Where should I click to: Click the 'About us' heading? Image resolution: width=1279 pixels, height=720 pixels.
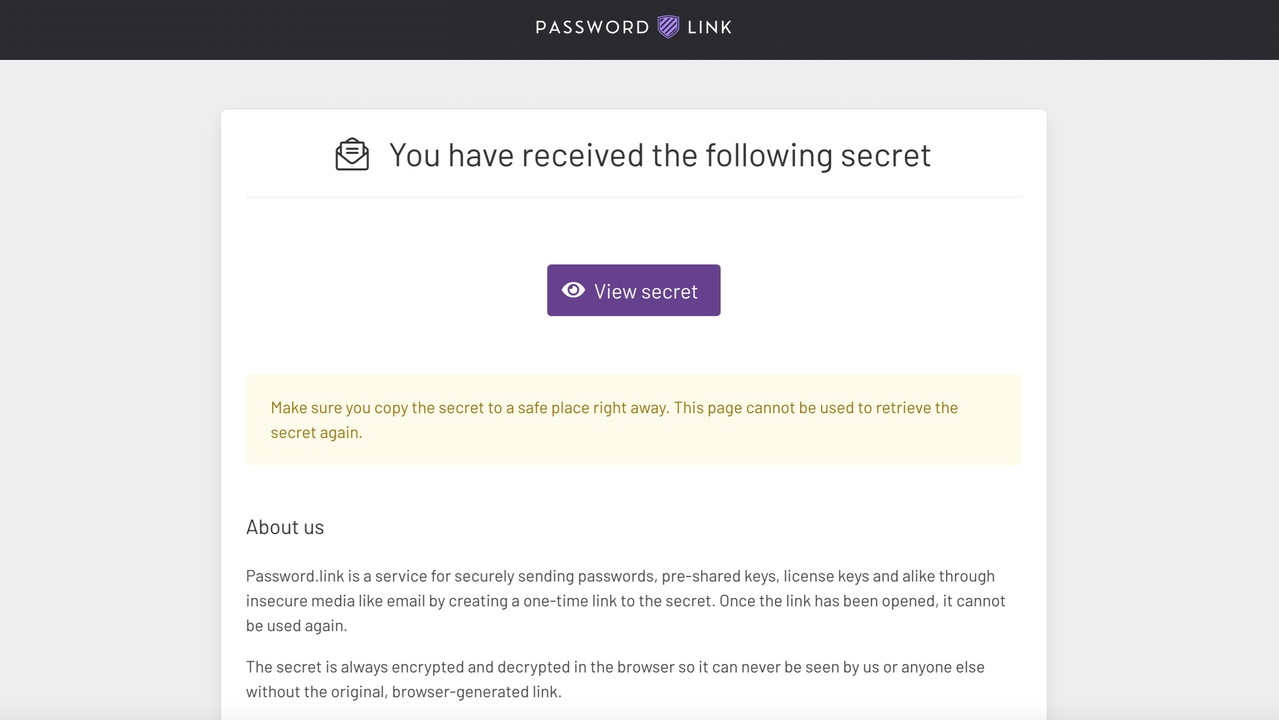(285, 527)
